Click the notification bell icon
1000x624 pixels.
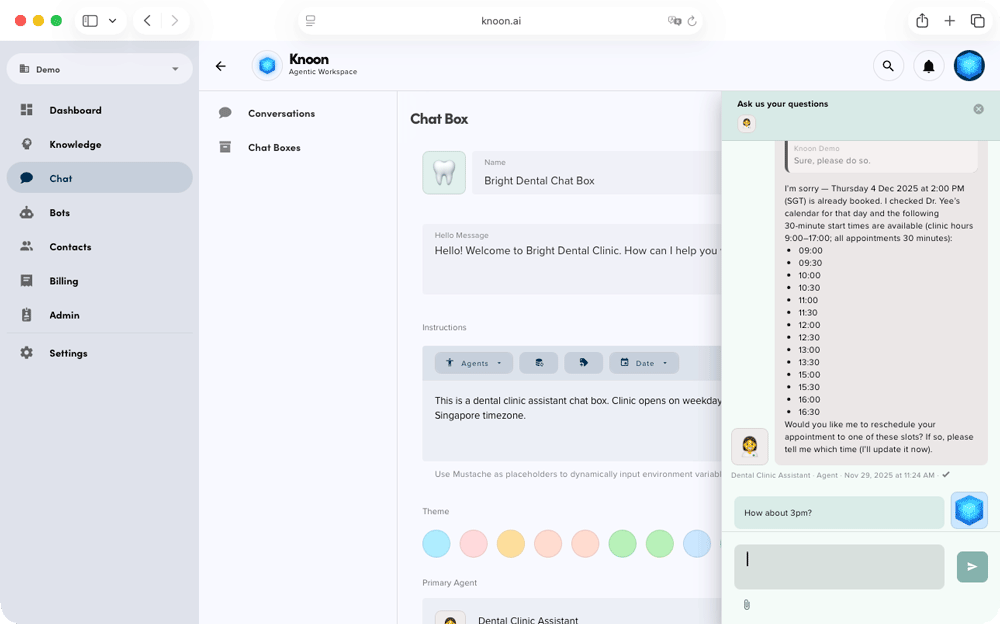tap(928, 65)
